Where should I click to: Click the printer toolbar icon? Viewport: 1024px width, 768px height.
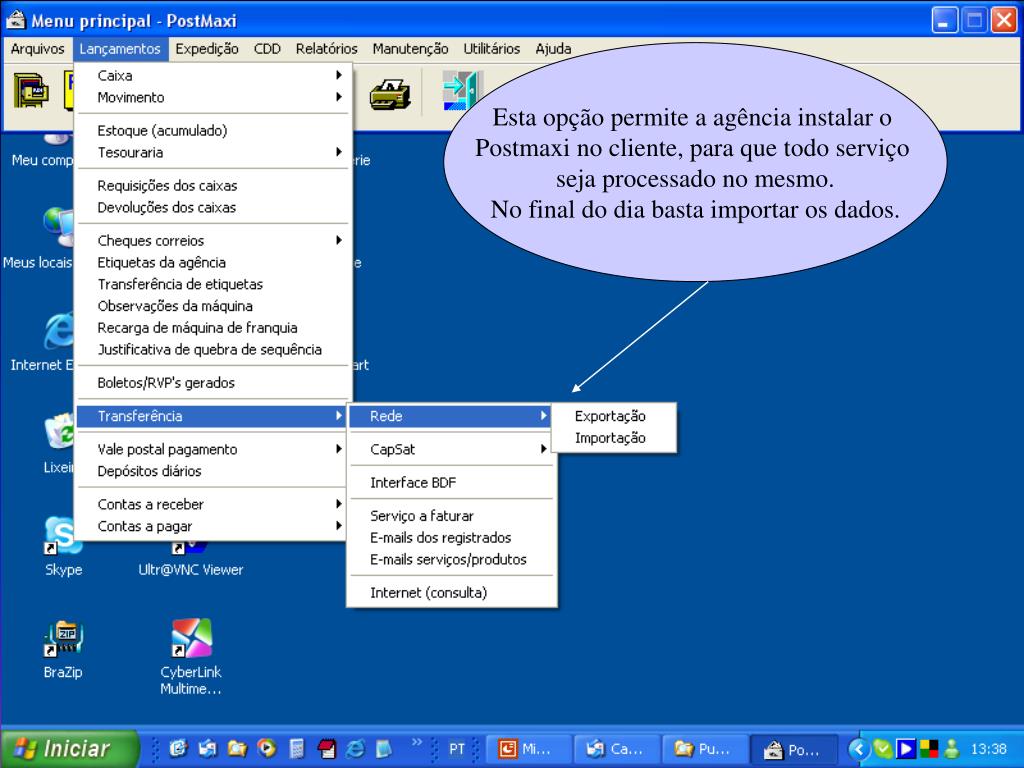pos(390,95)
